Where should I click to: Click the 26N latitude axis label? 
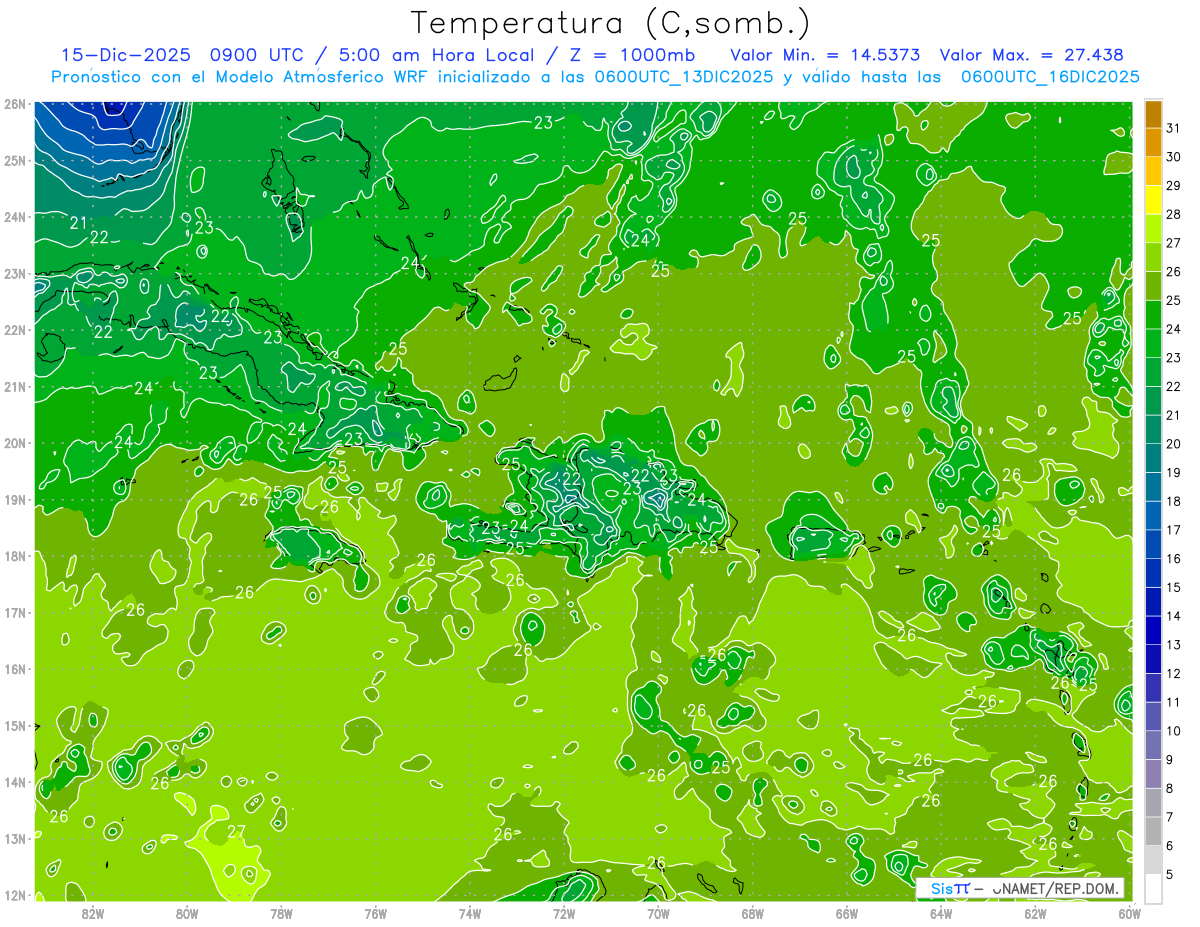pos(14,103)
